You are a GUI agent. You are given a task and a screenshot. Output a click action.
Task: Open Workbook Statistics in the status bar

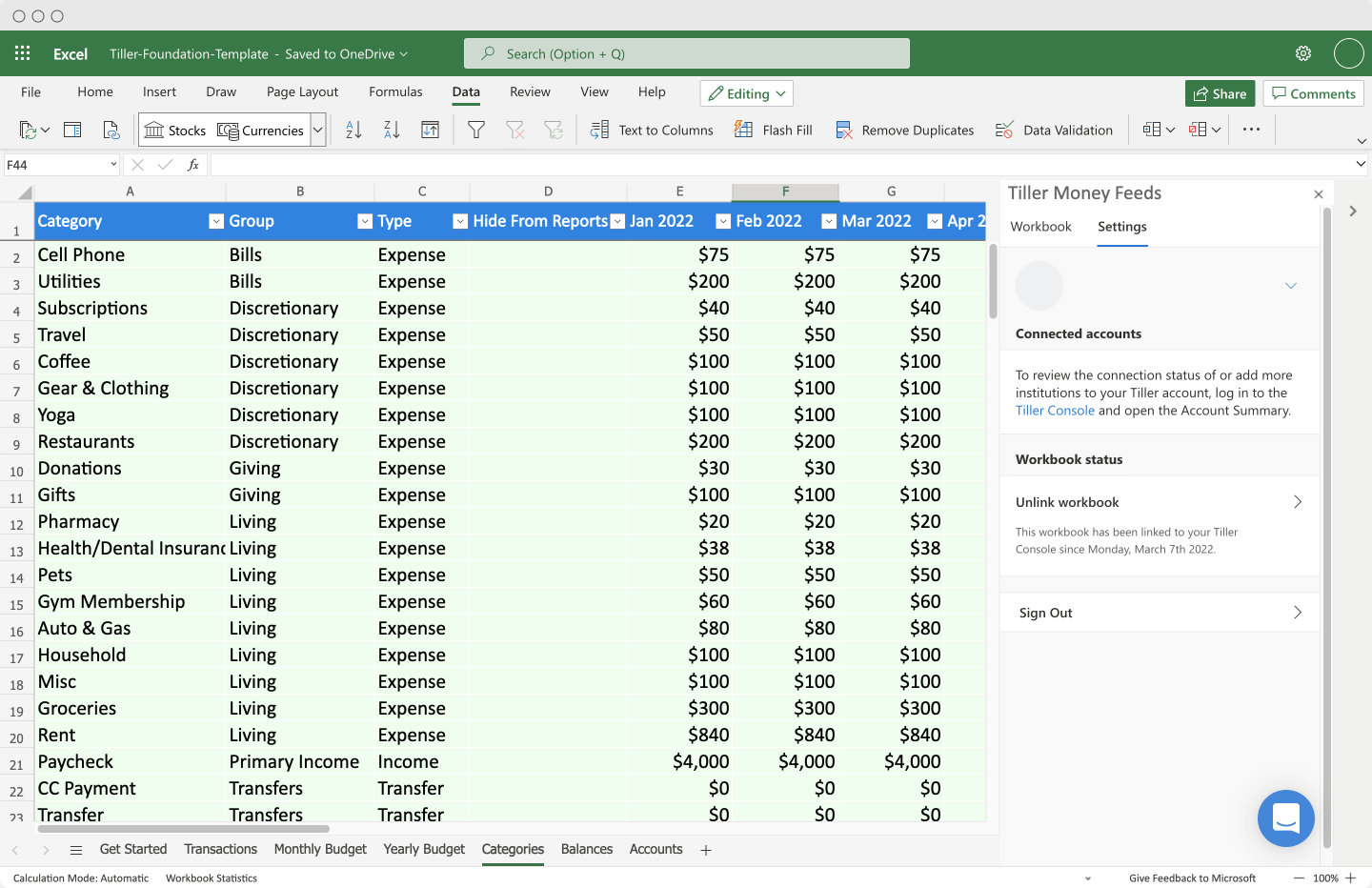point(212,878)
